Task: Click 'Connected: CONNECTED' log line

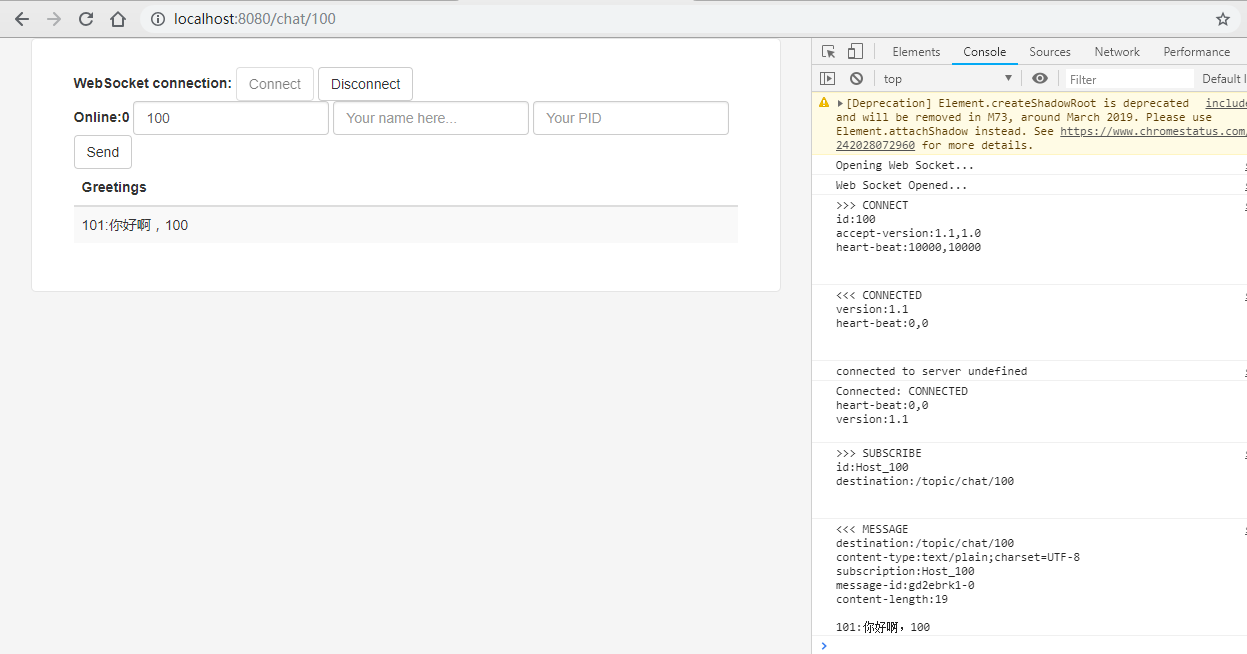Action: [x=902, y=391]
